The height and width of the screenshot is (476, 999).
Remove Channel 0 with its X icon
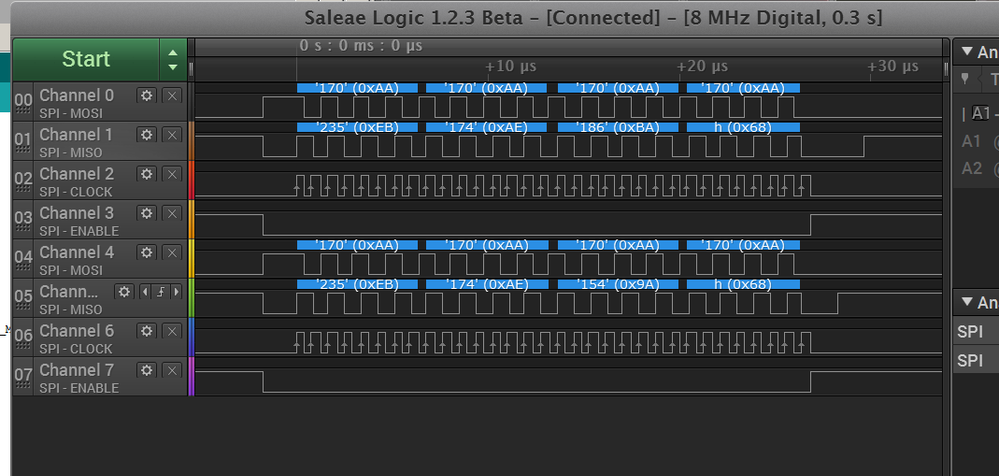pos(172,95)
